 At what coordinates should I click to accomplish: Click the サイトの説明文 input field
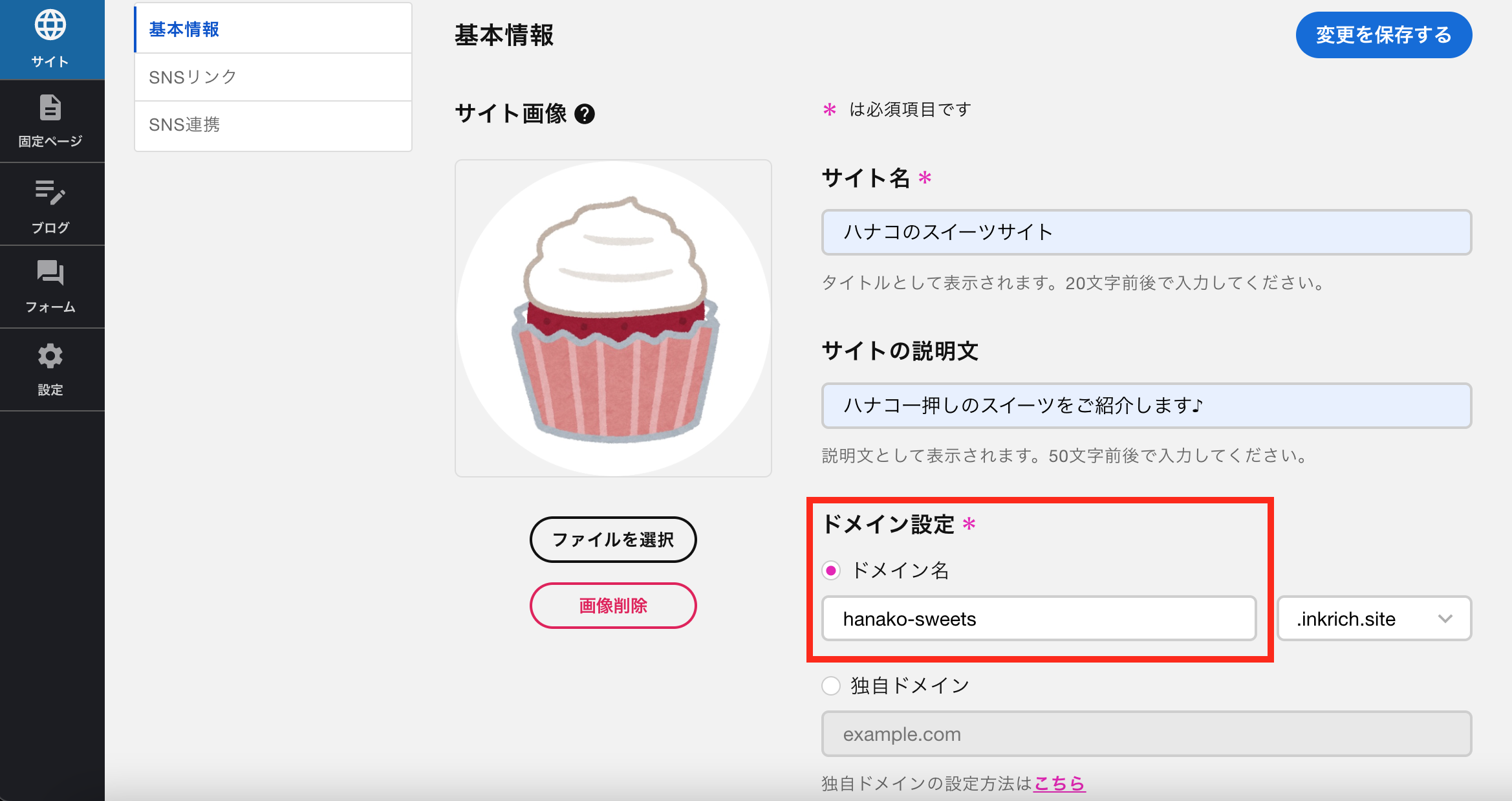pos(1147,405)
